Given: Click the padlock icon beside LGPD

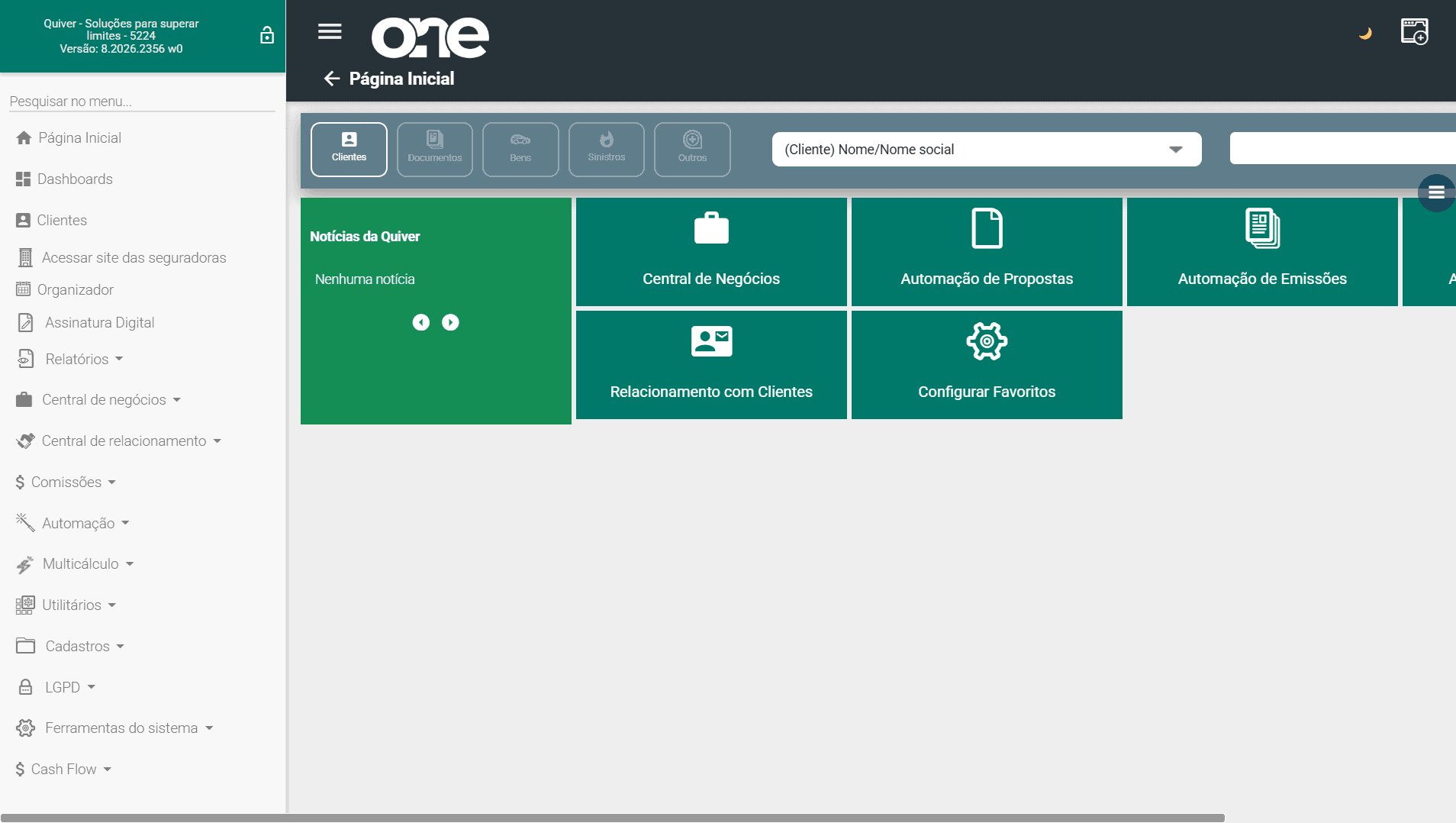Looking at the screenshot, I should pyautogui.click(x=25, y=687).
